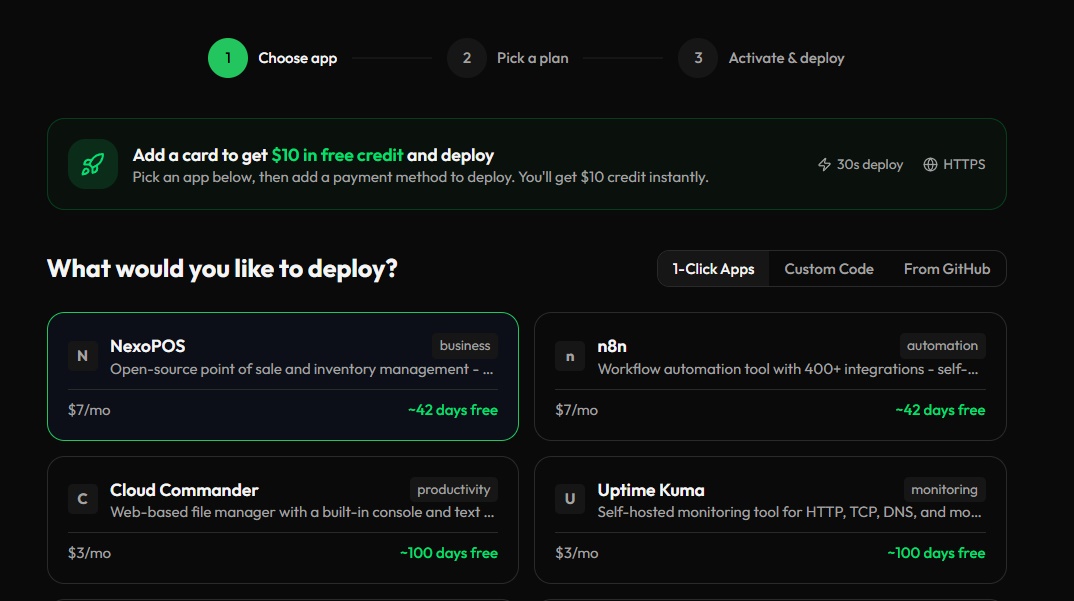The width and height of the screenshot is (1074, 601).
Task: Open the From GitHub tab
Action: (947, 269)
